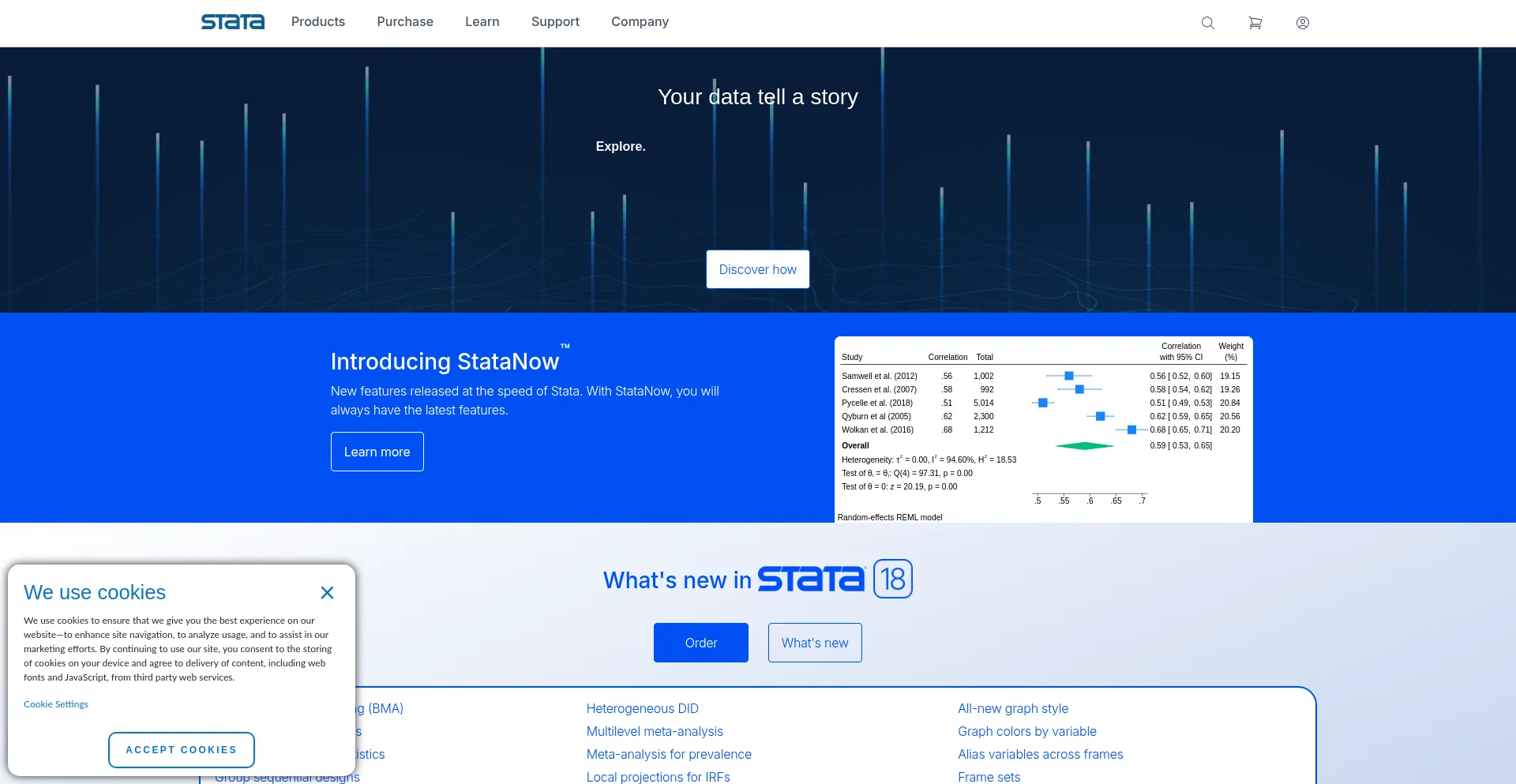
Task: Open the shopping cart icon
Action: [1255, 23]
